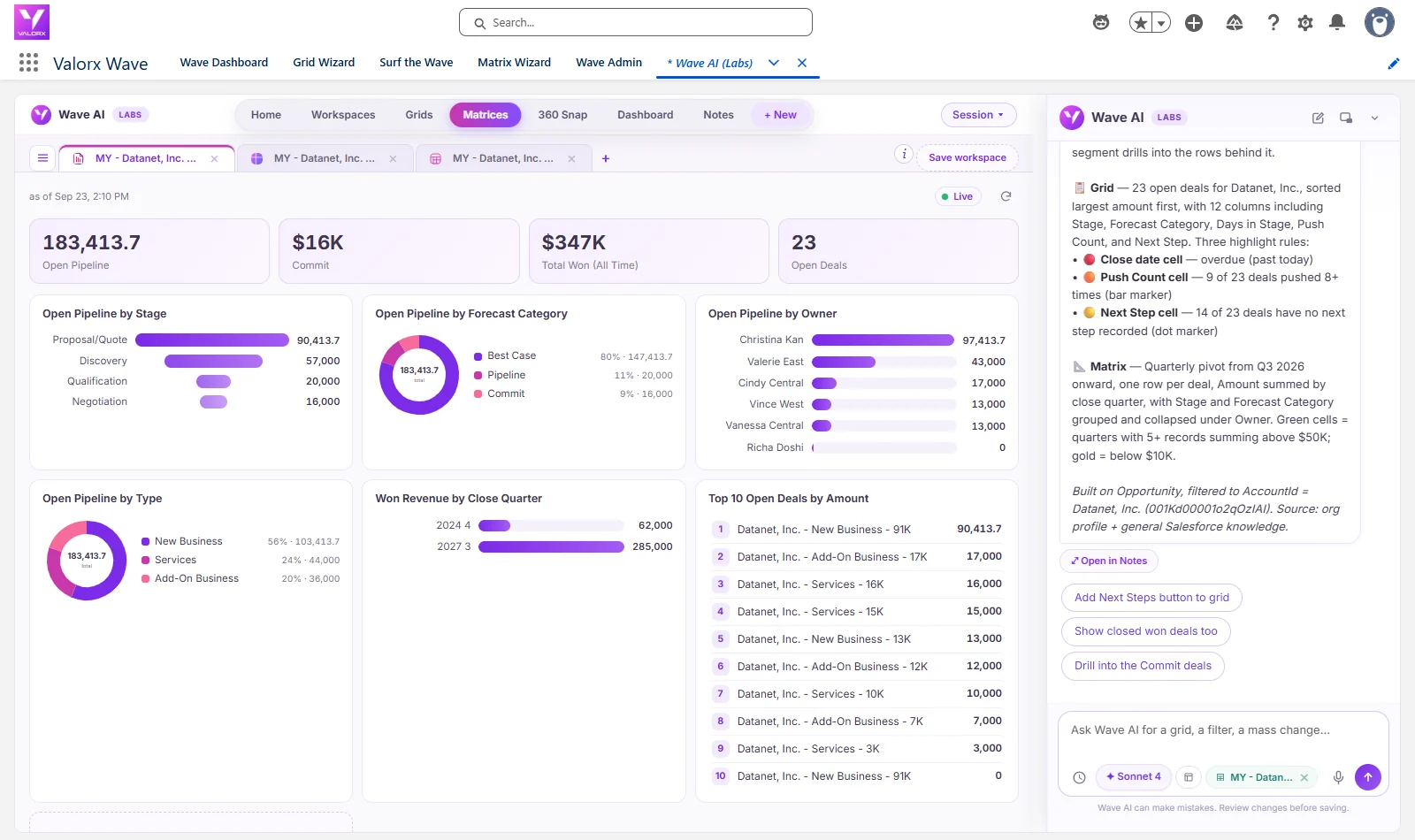
Task: Open the help question mark icon
Action: tap(1273, 23)
